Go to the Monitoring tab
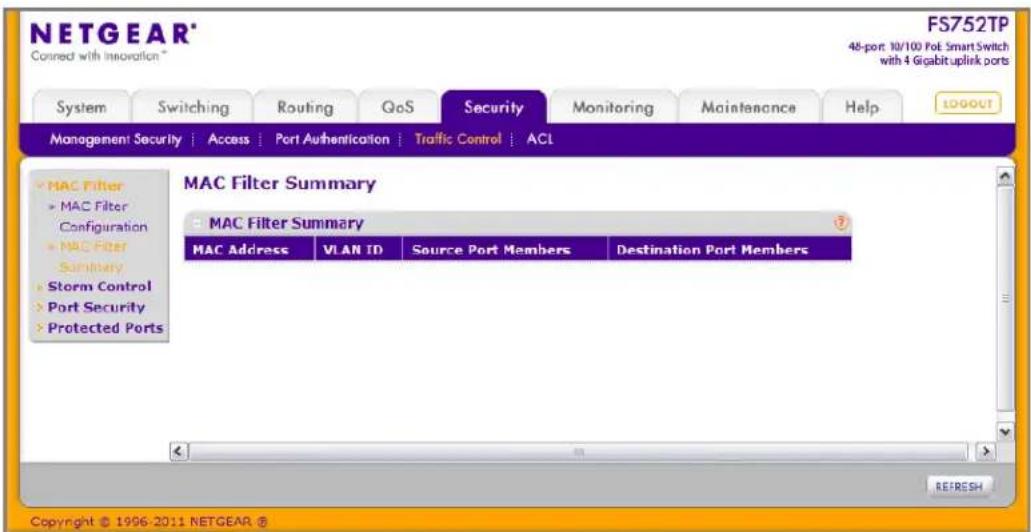1031x532 pixels. coord(612,107)
